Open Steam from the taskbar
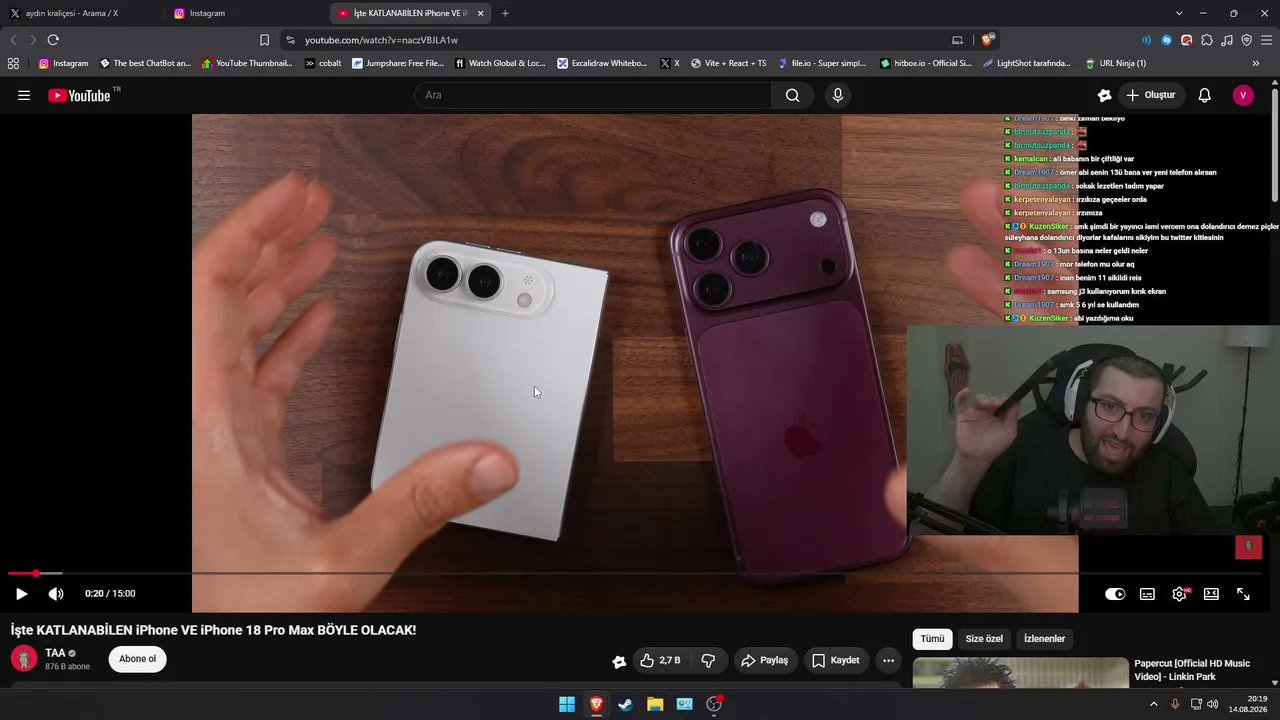This screenshot has width=1280, height=720. click(625, 704)
